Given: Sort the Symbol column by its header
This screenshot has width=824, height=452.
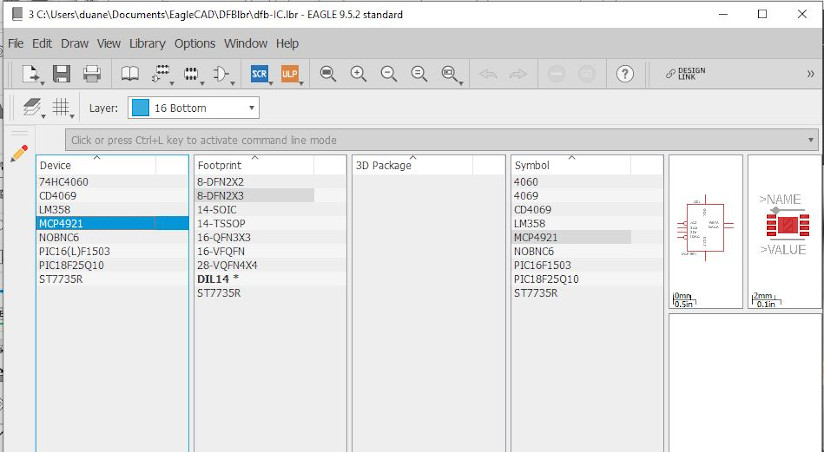Looking at the screenshot, I should (571, 165).
